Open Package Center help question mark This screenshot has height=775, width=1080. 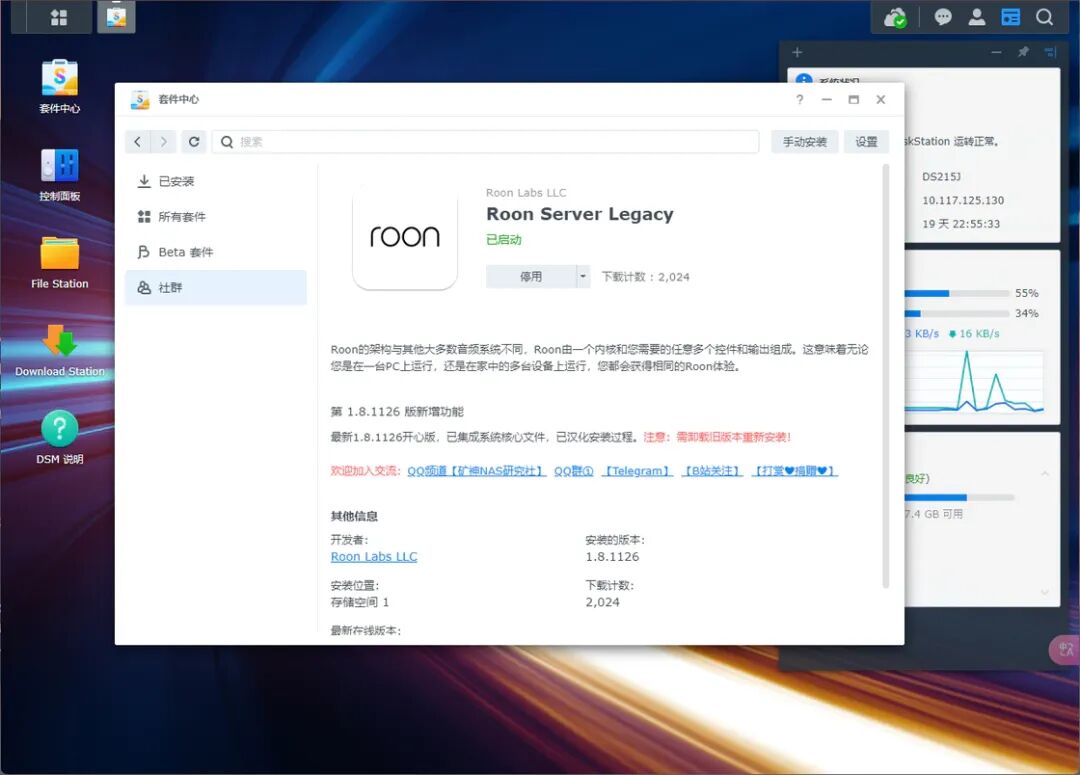pyautogui.click(x=800, y=100)
